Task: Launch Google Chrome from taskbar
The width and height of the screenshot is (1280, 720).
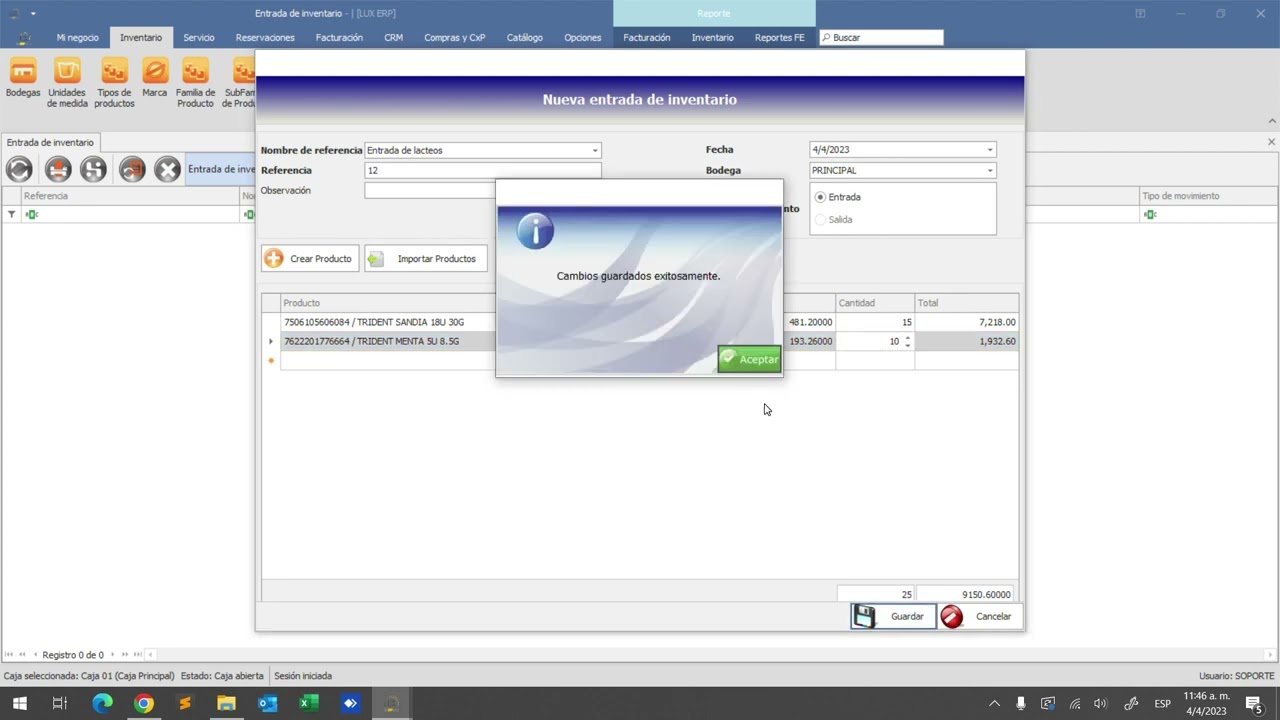Action: 144,704
